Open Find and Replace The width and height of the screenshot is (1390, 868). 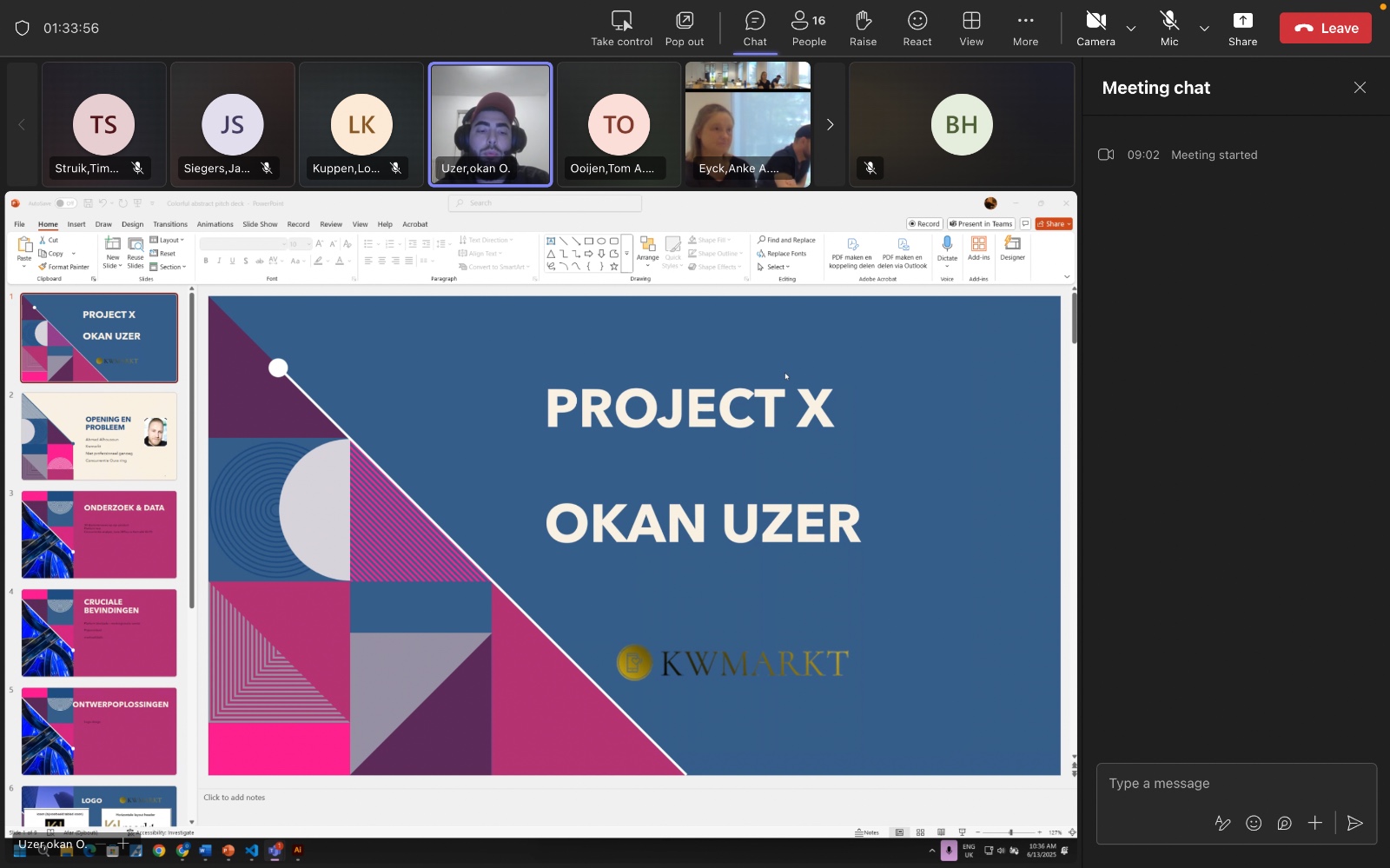pyautogui.click(x=787, y=240)
